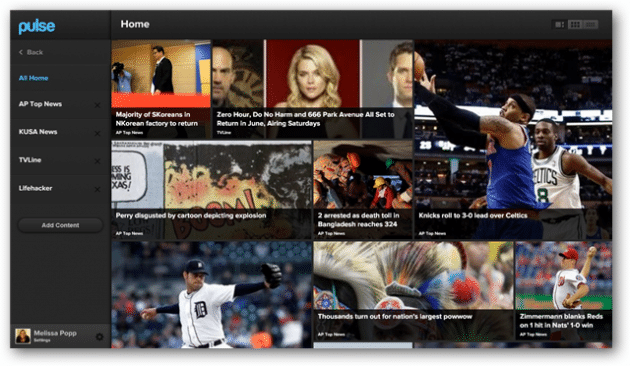Open Zero Hour, Do No Harm story

313,89
